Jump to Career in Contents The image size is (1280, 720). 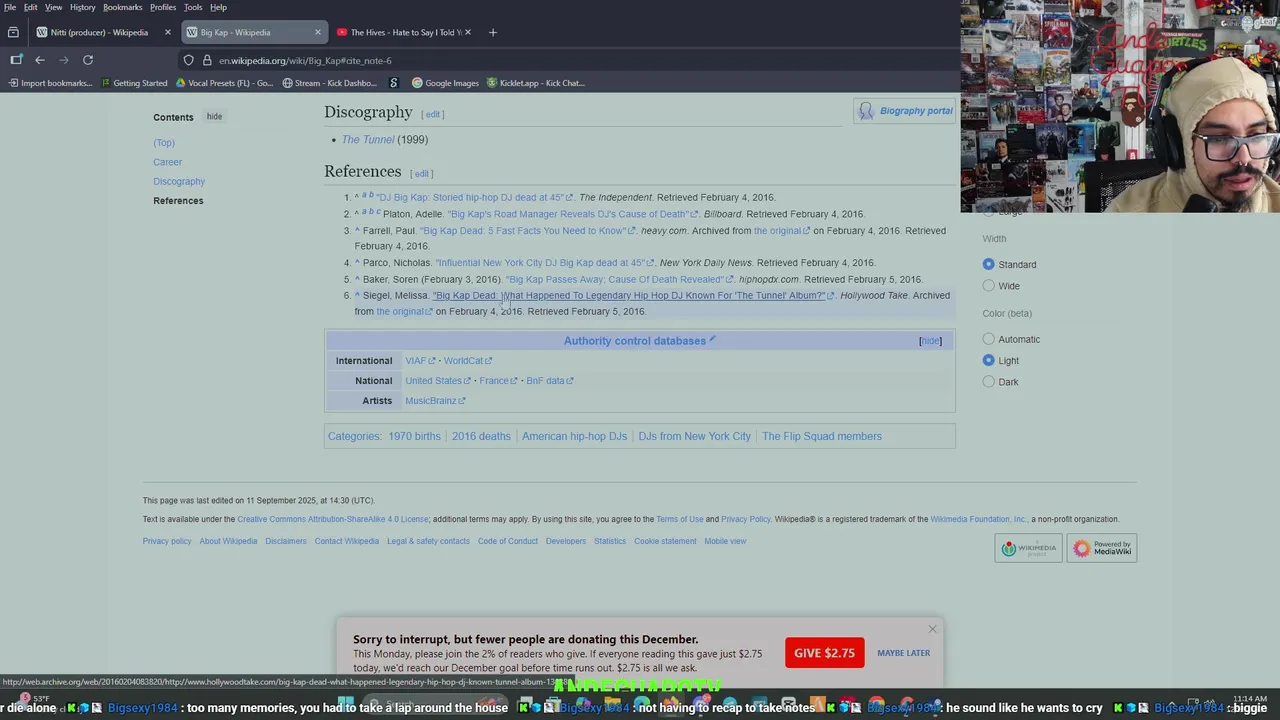(x=167, y=162)
